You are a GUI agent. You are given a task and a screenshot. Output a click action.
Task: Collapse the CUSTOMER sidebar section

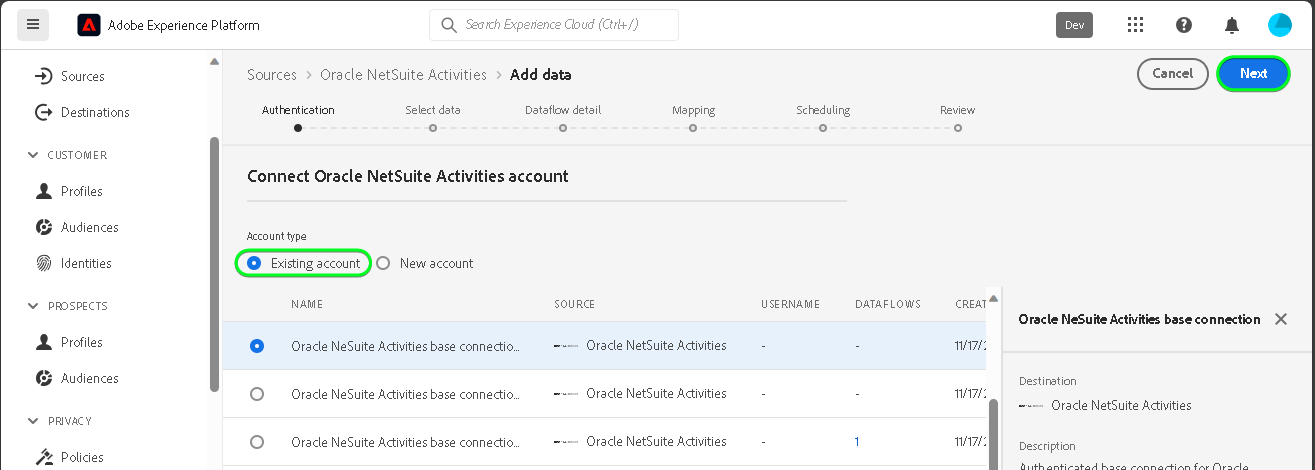coord(32,155)
